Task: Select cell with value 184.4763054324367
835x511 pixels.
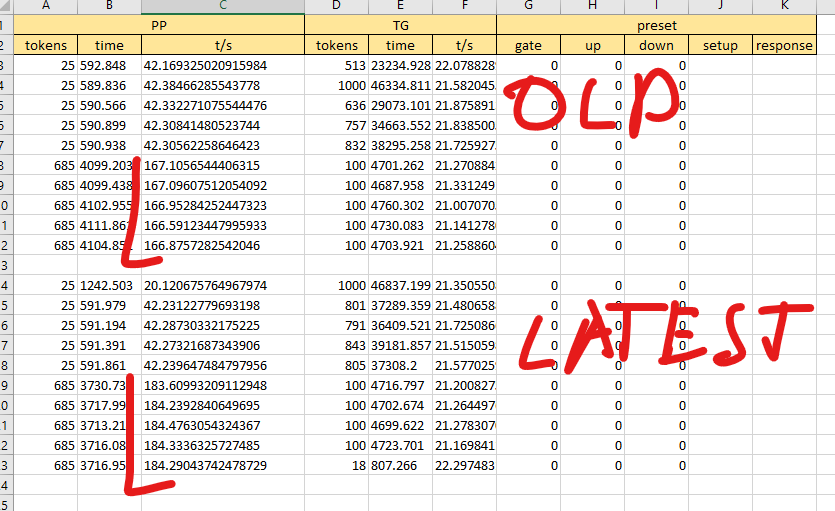Action: 223,425
